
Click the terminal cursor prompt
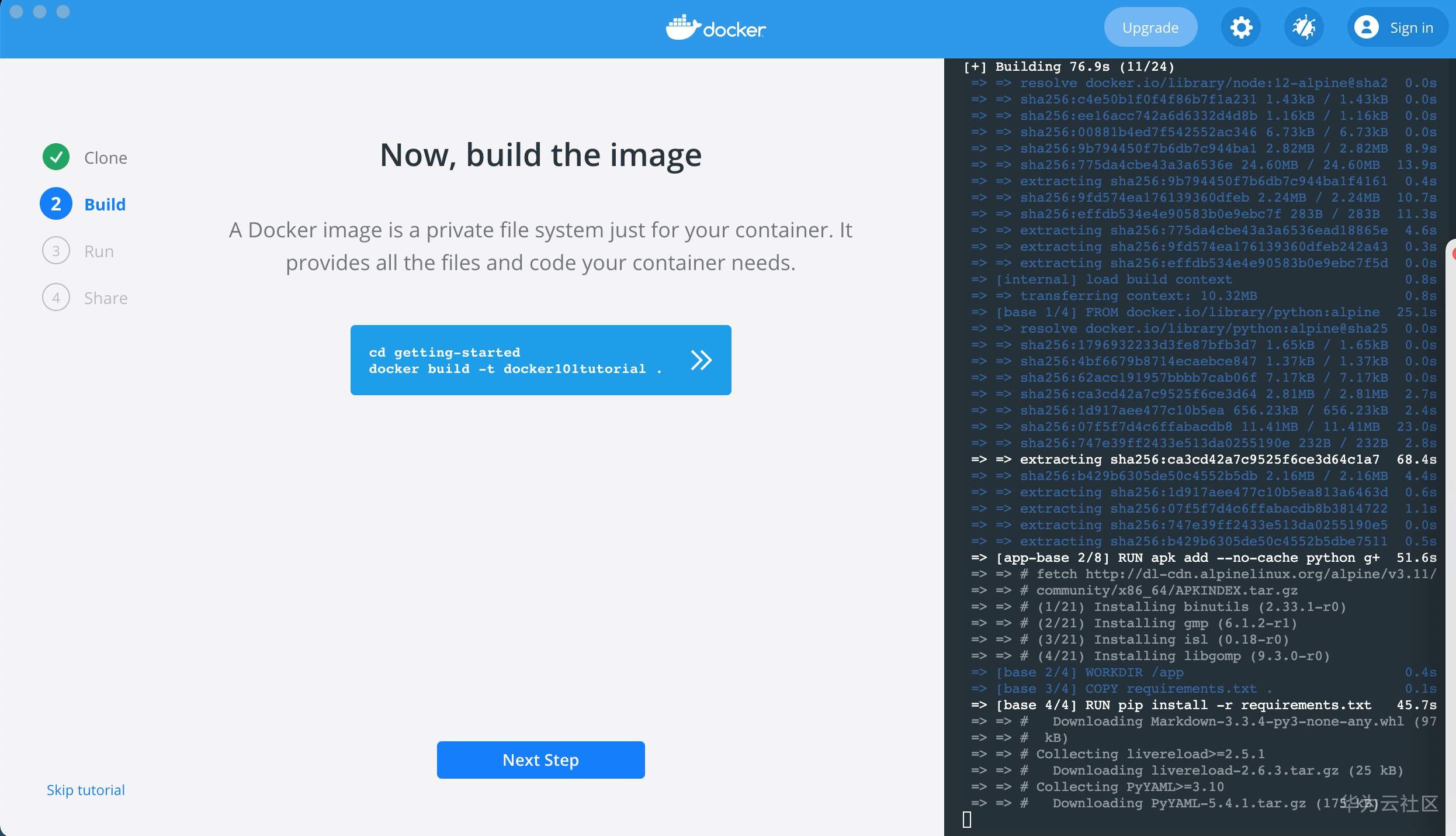[x=967, y=820]
